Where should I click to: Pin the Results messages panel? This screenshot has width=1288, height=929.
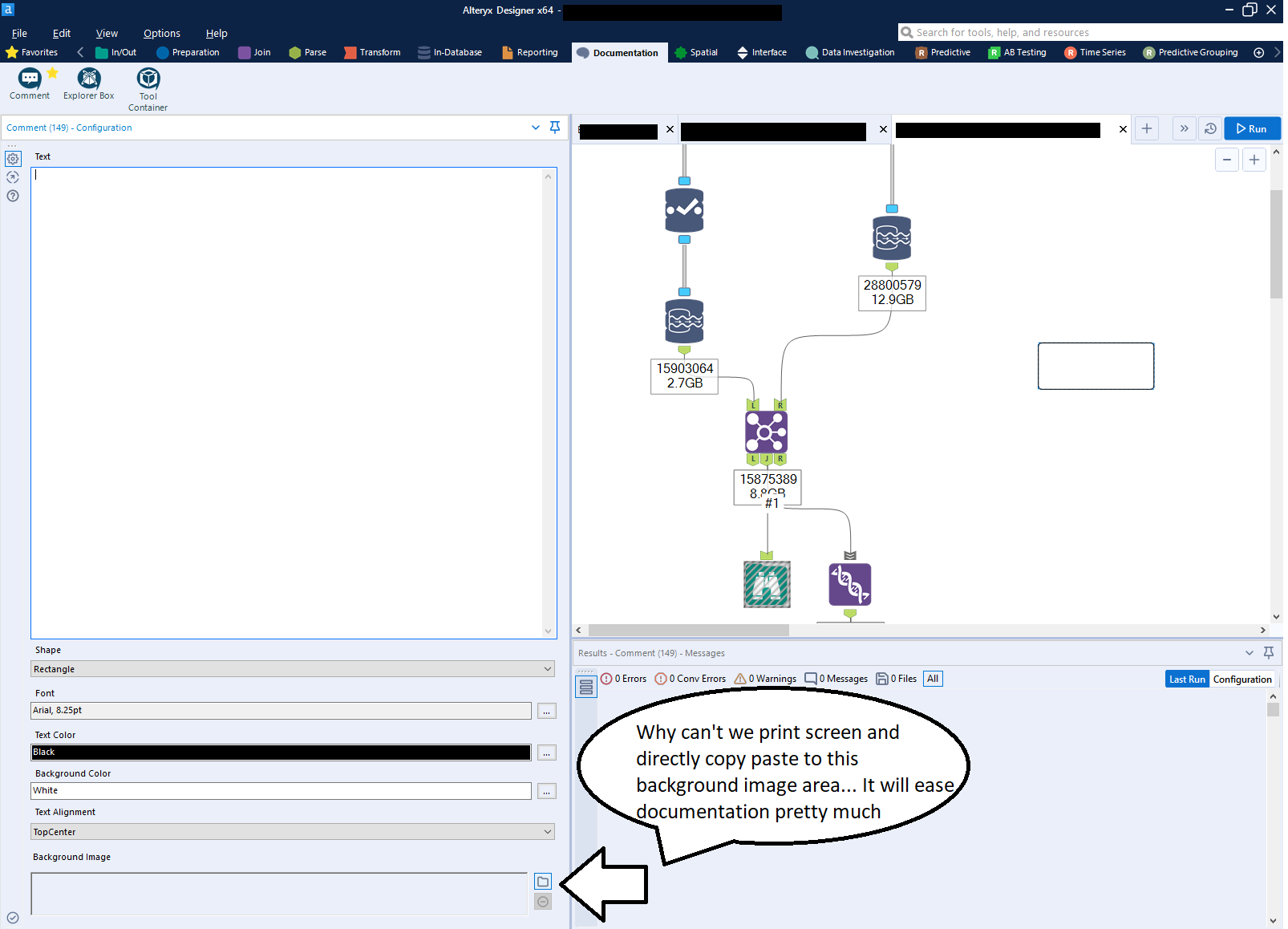pyautogui.click(x=1268, y=652)
